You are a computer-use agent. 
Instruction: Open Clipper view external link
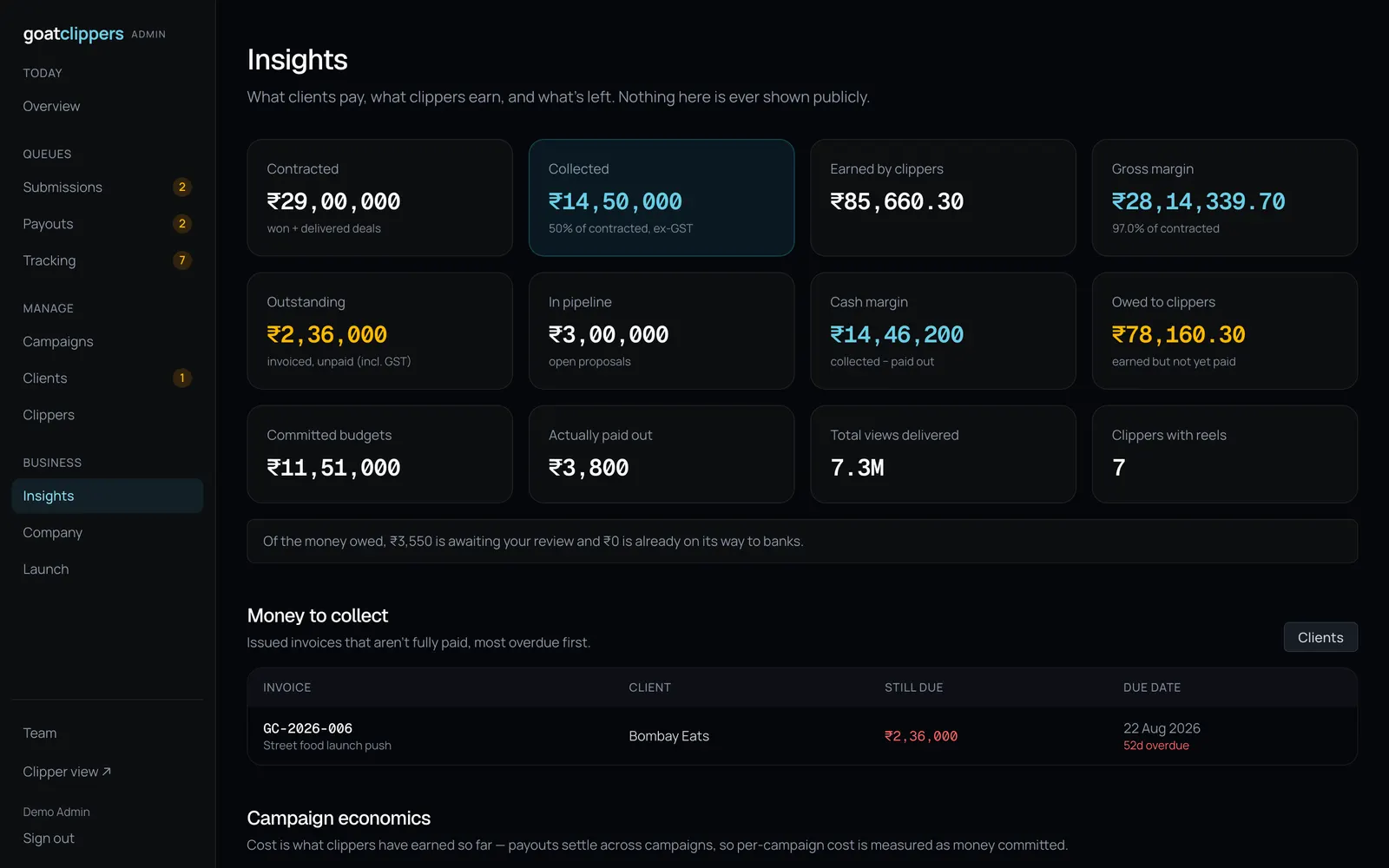pyautogui.click(x=67, y=772)
